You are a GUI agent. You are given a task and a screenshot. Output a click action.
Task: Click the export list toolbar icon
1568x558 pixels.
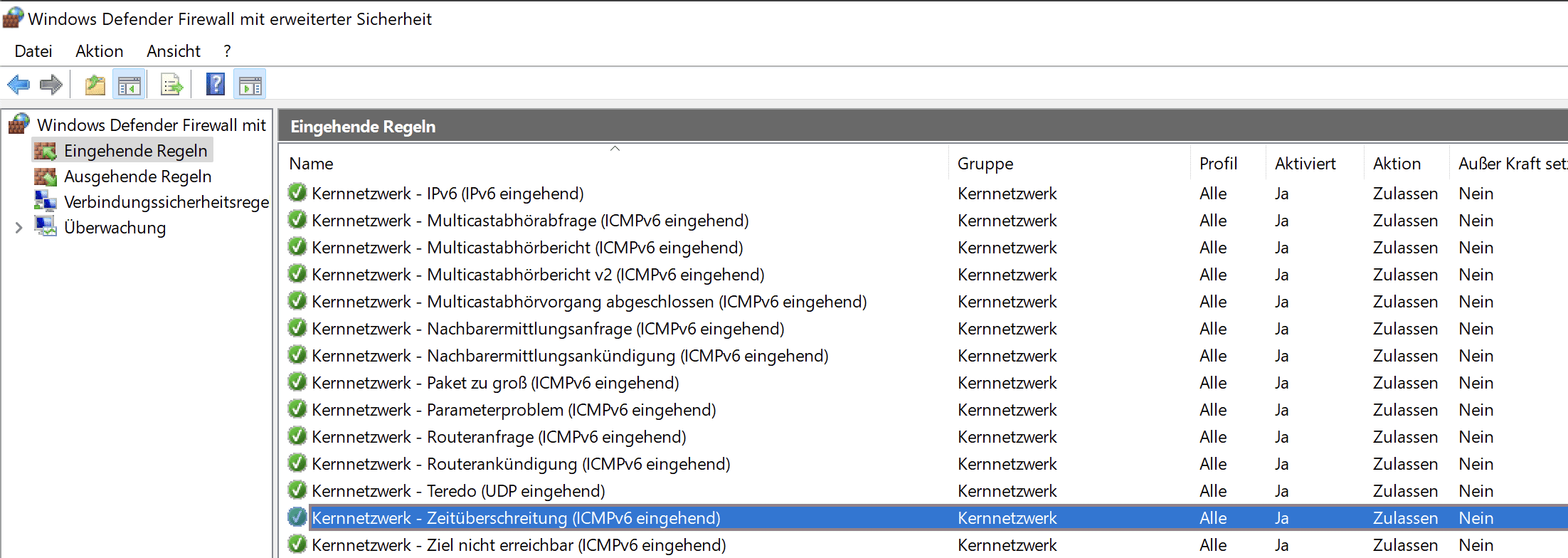(x=171, y=85)
